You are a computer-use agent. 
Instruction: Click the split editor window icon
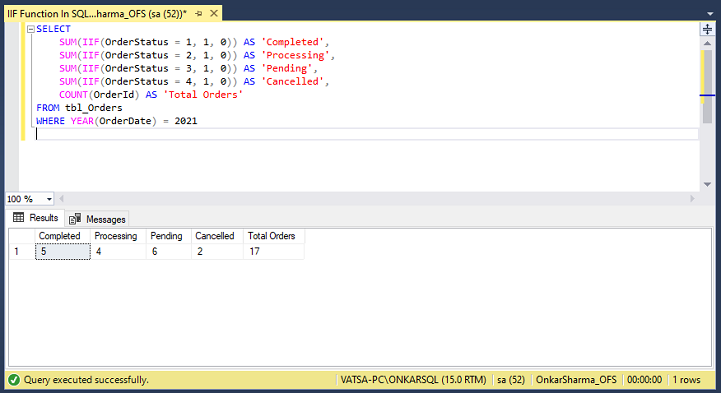pyautogui.click(x=707, y=29)
